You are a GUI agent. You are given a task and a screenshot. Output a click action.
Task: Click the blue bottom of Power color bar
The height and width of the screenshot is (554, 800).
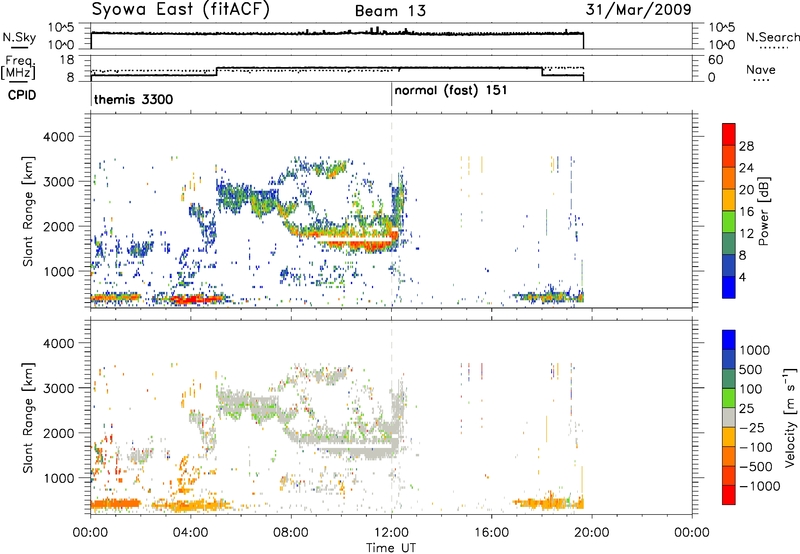(x=729, y=287)
